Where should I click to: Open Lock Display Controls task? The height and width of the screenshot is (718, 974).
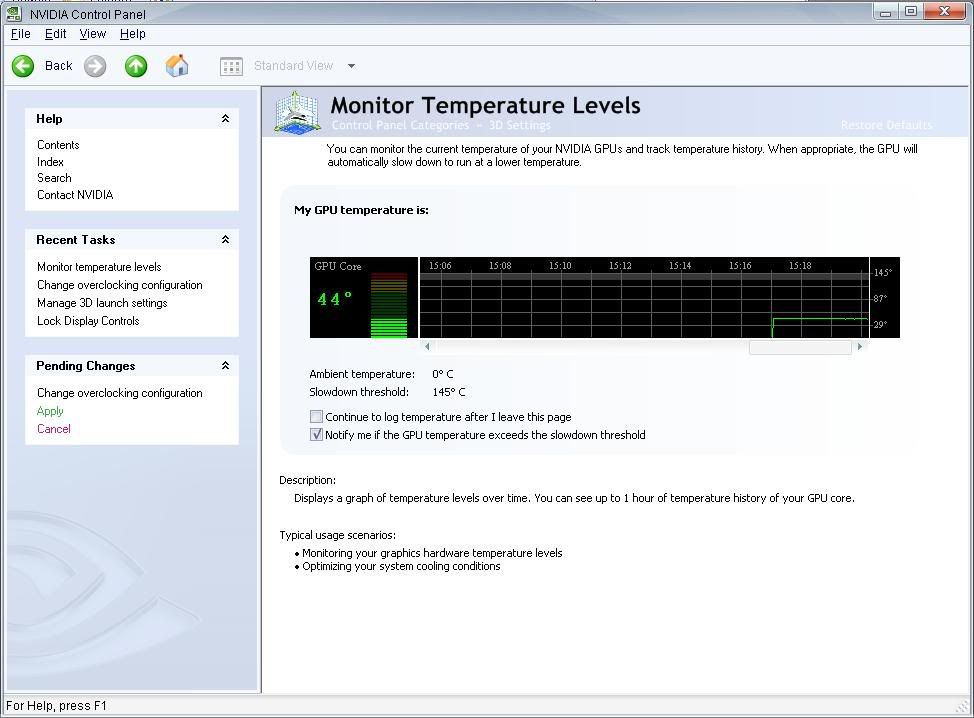pyautogui.click(x=88, y=321)
